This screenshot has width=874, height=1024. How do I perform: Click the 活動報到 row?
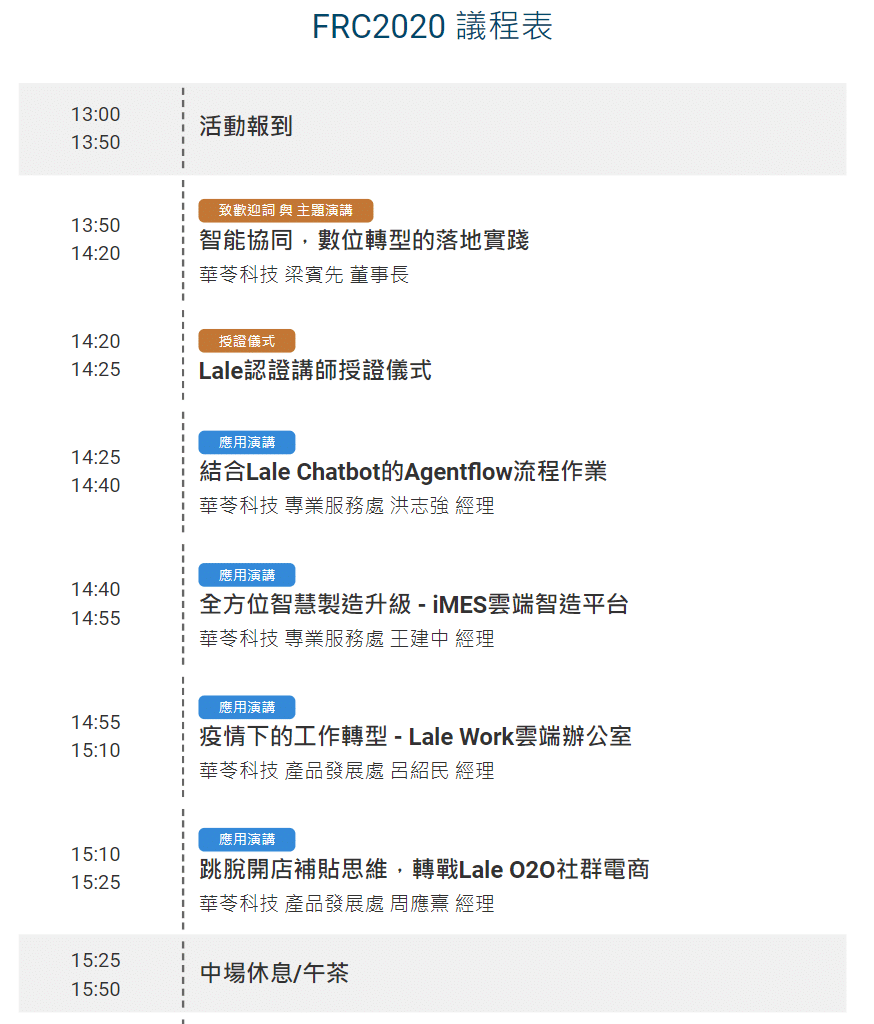point(432,129)
